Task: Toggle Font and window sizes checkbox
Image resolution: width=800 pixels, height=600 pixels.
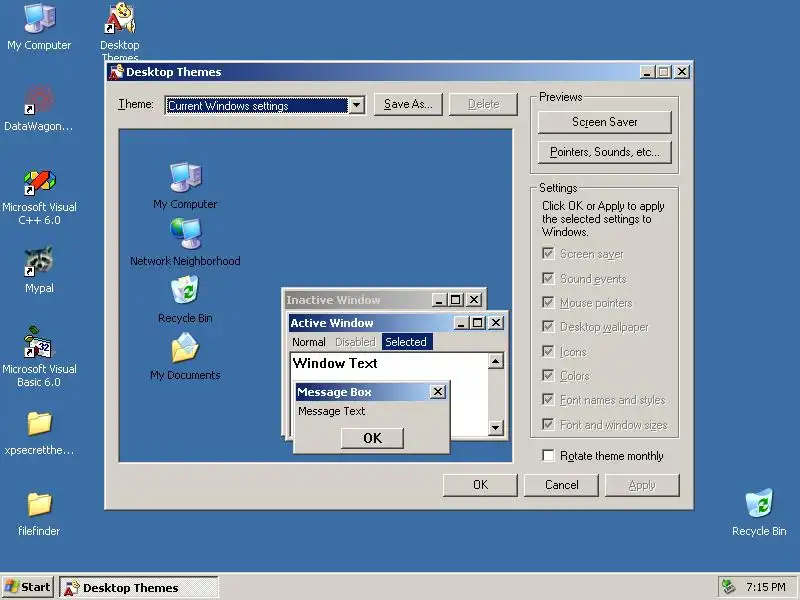Action: (548, 424)
